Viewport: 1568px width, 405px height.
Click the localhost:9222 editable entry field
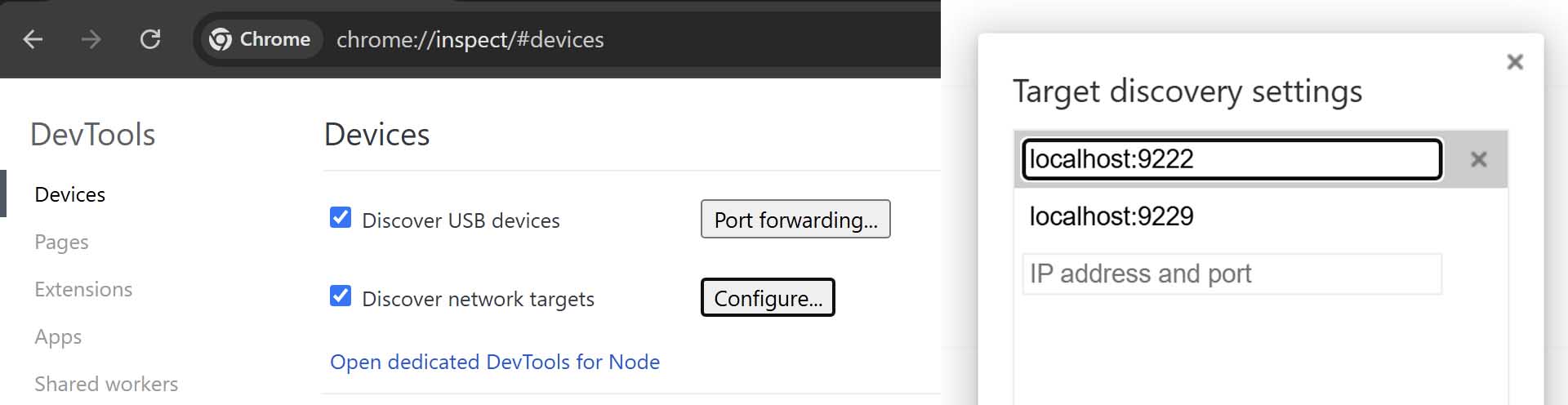[1232, 159]
